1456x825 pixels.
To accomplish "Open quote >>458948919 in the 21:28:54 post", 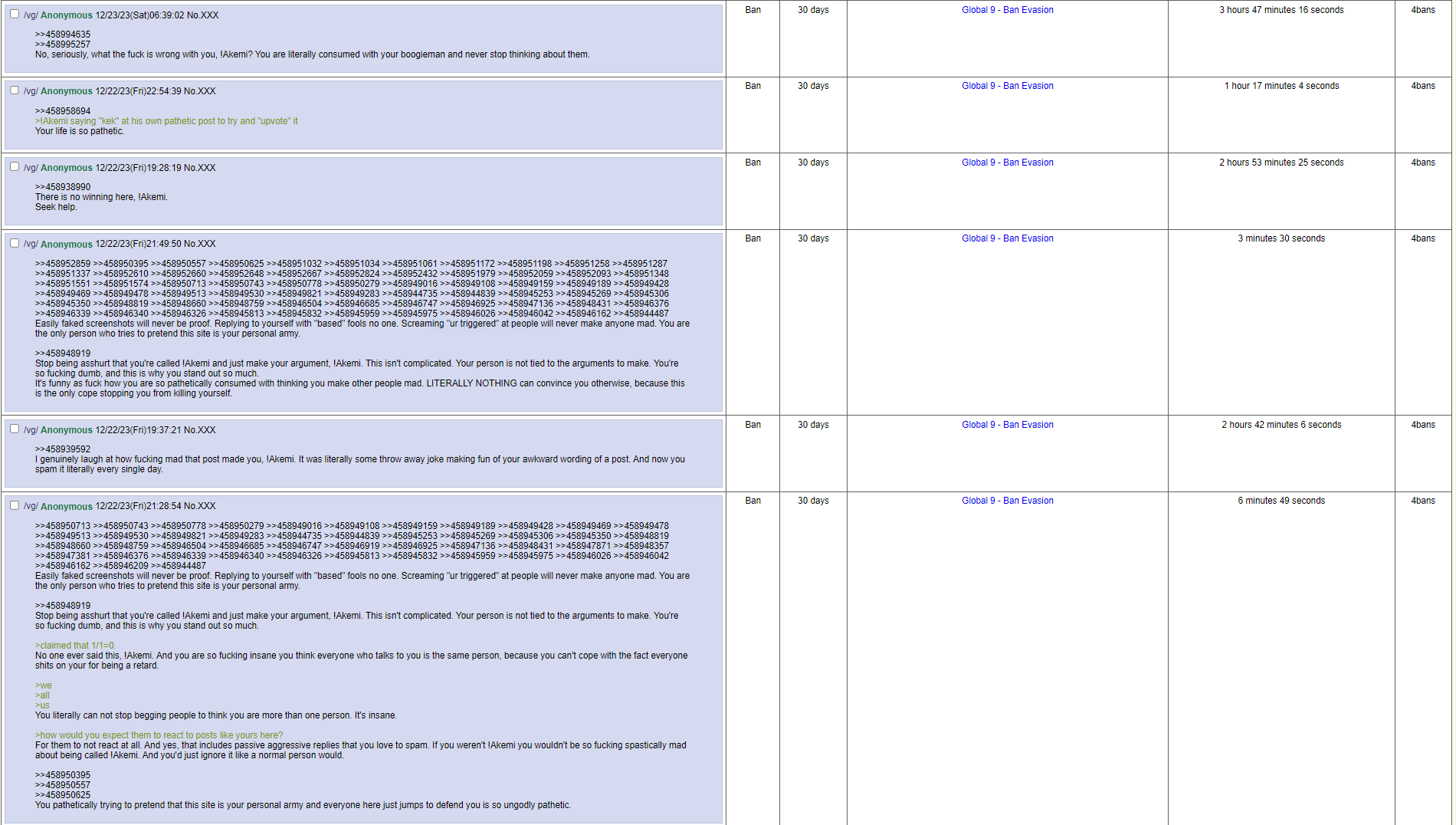I will (x=63, y=606).
